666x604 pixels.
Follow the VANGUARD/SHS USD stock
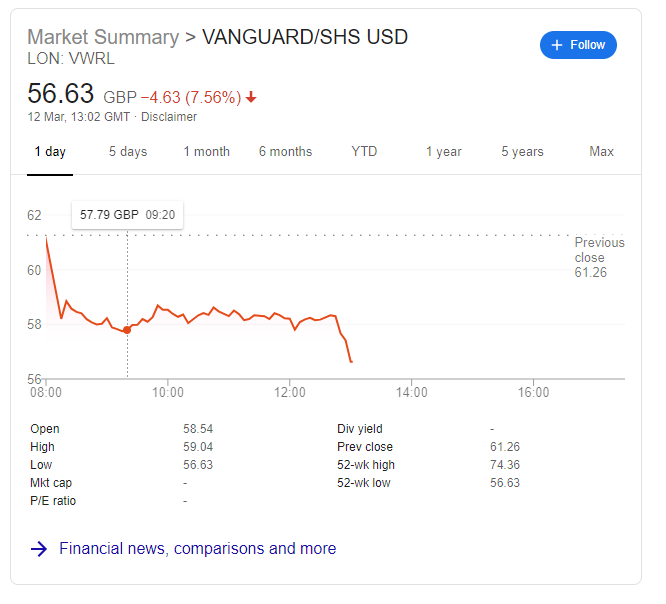coord(578,45)
